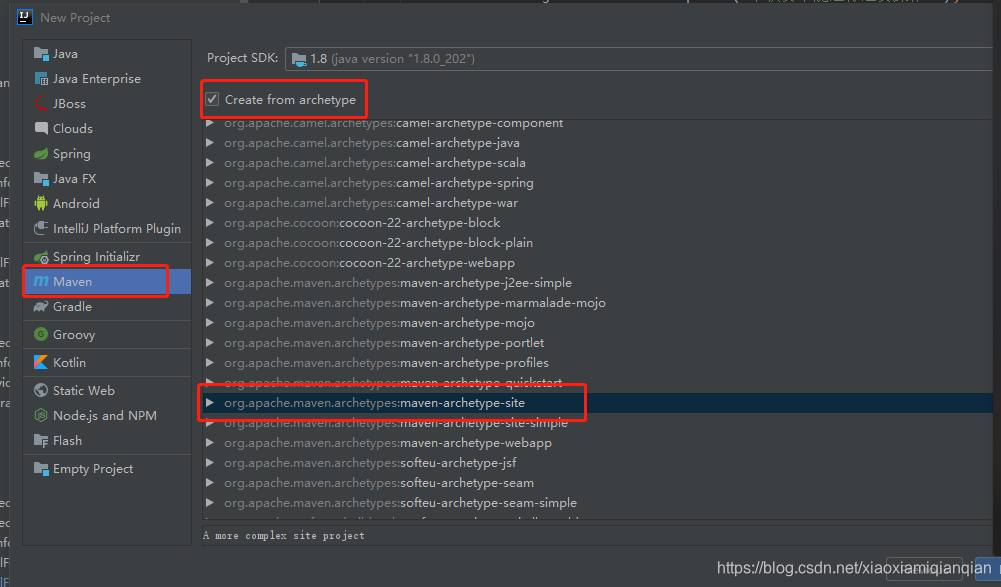Select camel-archetype-spring archetype
Screen dimensions: 1001x587
click(379, 183)
